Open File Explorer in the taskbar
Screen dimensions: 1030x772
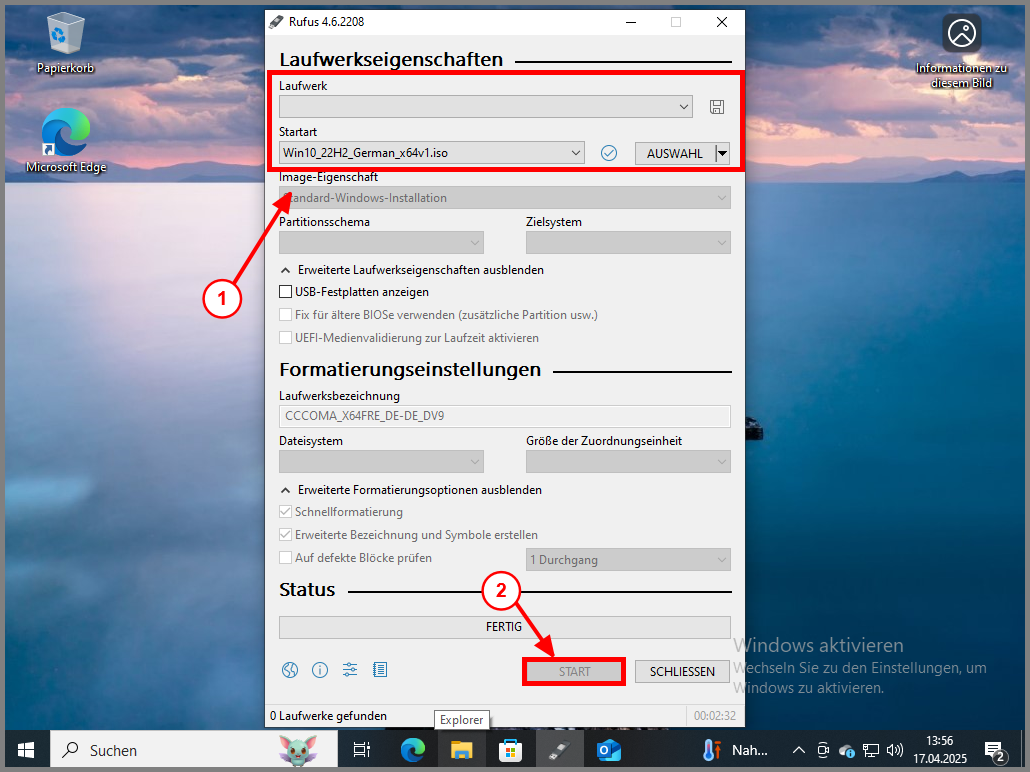click(x=461, y=750)
